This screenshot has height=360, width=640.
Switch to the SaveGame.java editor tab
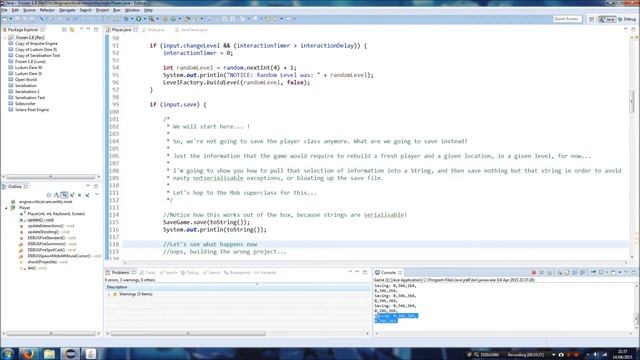pos(191,30)
